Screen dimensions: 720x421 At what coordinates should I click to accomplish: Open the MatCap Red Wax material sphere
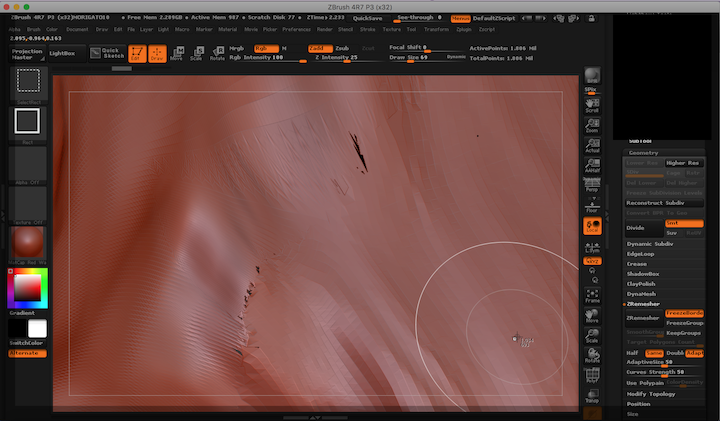click(x=27, y=244)
